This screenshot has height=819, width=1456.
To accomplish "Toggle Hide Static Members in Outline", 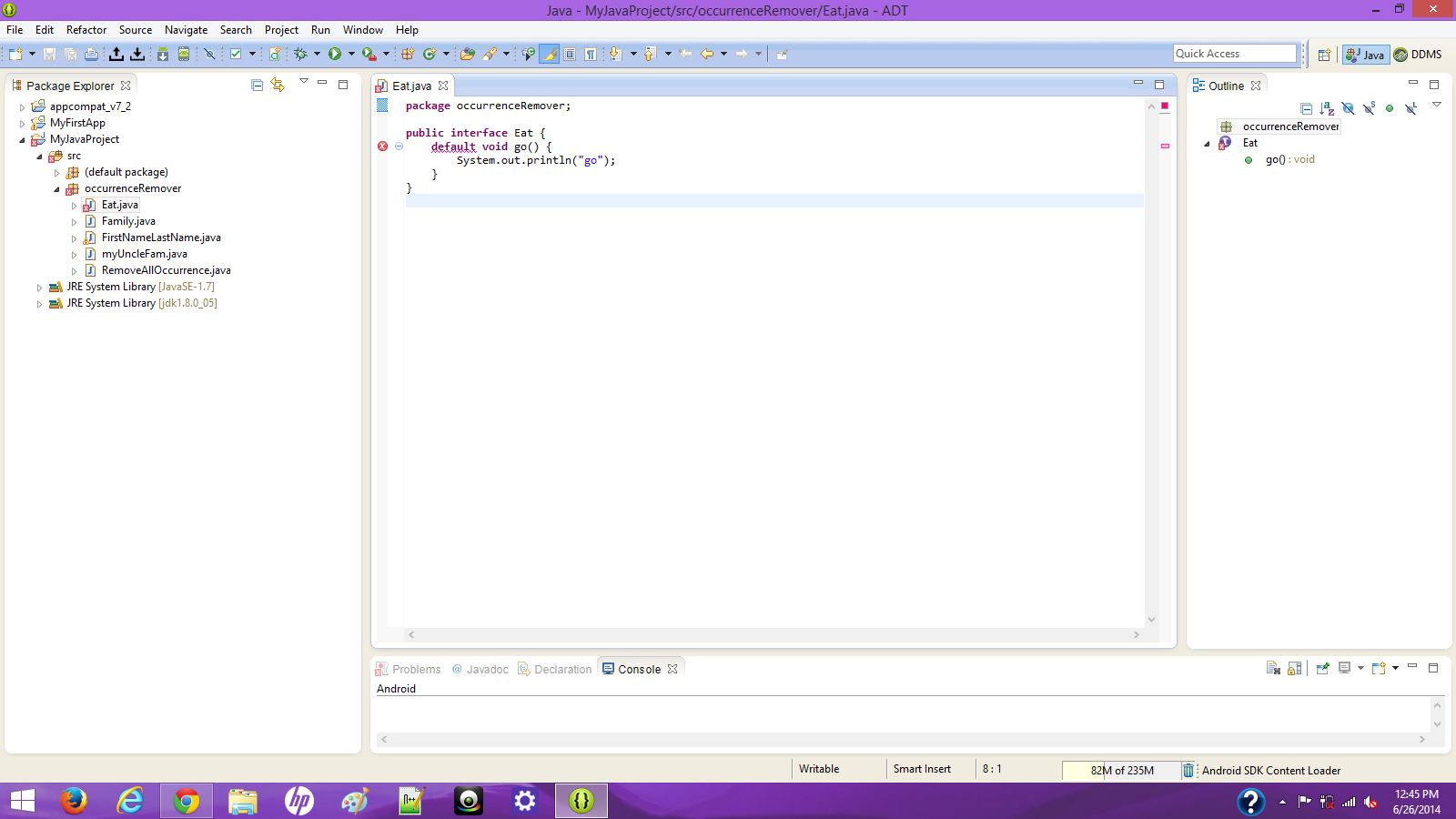I will pyautogui.click(x=1369, y=108).
